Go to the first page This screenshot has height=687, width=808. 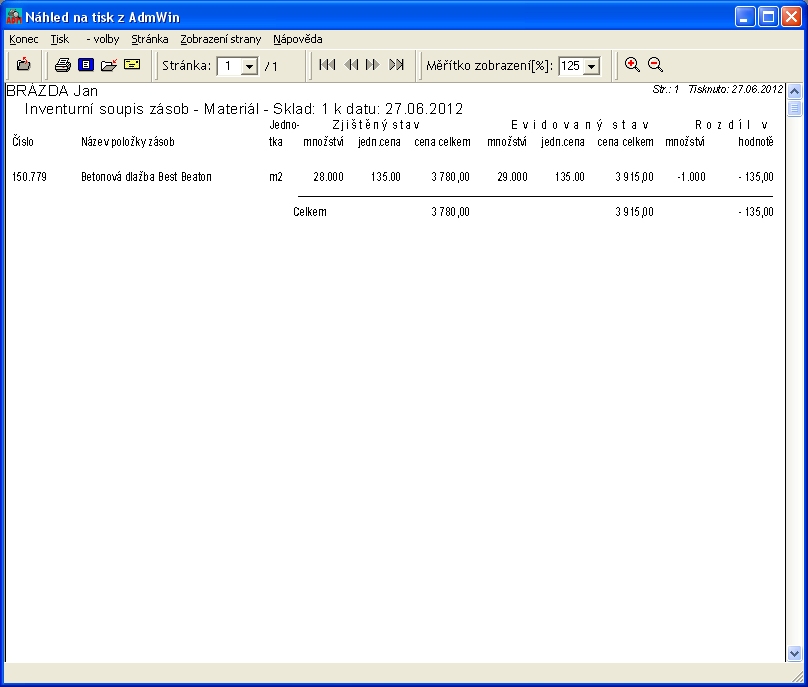click(327, 65)
